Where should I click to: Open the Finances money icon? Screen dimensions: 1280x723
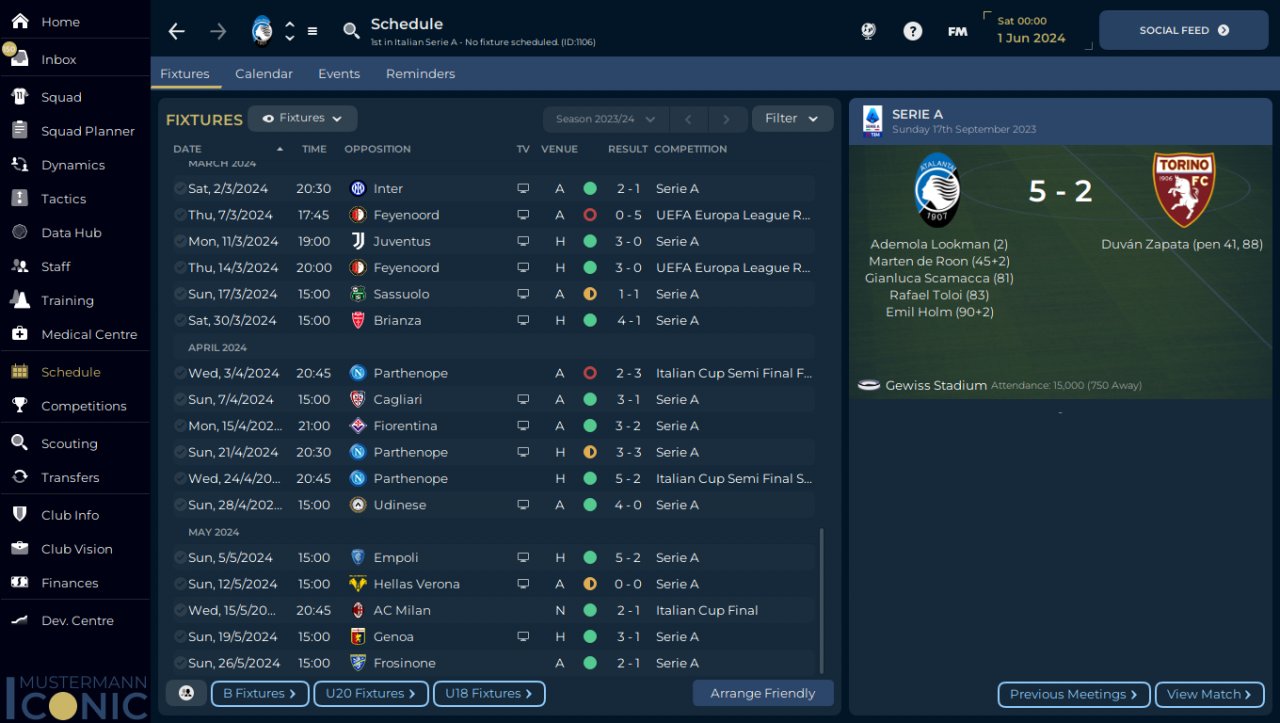click(x=19, y=582)
